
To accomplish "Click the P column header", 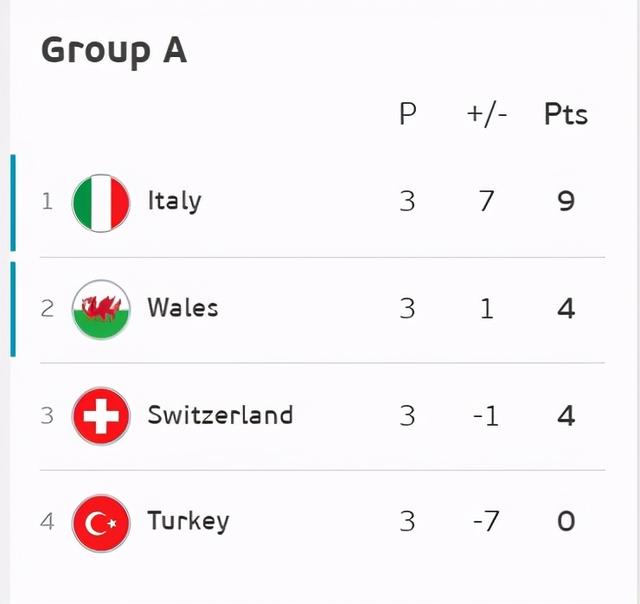I will click(407, 114).
